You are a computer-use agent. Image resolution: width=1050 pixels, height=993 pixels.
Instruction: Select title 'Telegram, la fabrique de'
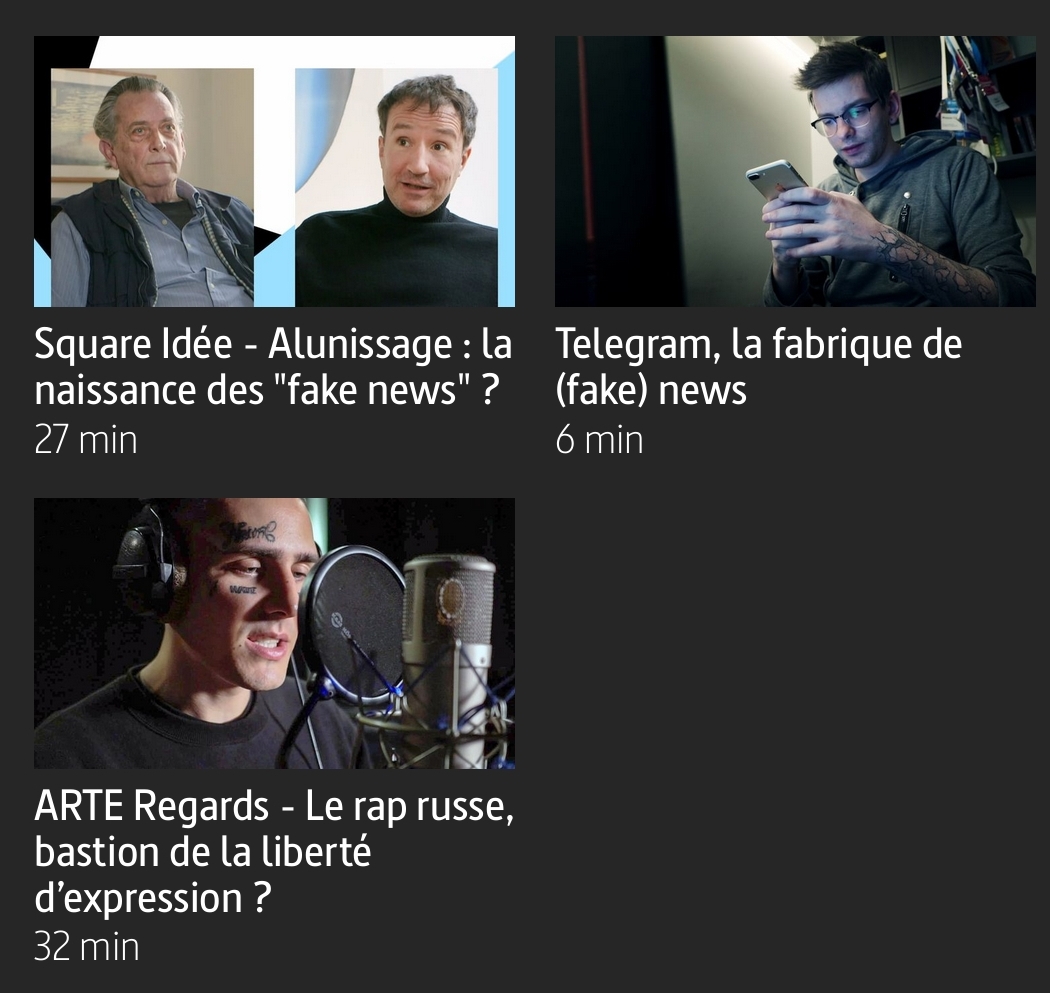(x=759, y=344)
